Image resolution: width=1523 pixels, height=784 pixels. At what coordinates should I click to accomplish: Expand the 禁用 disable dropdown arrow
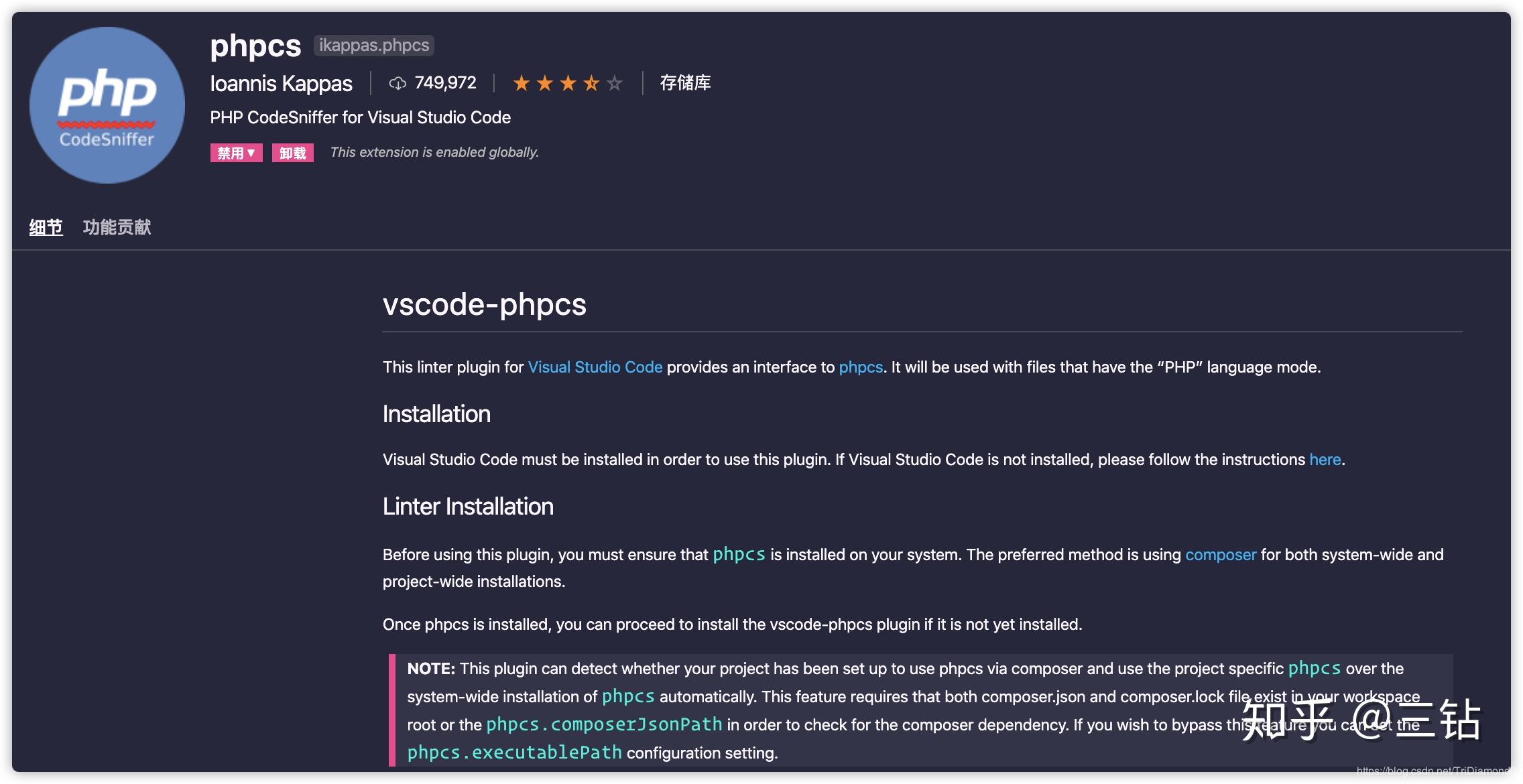[x=251, y=153]
